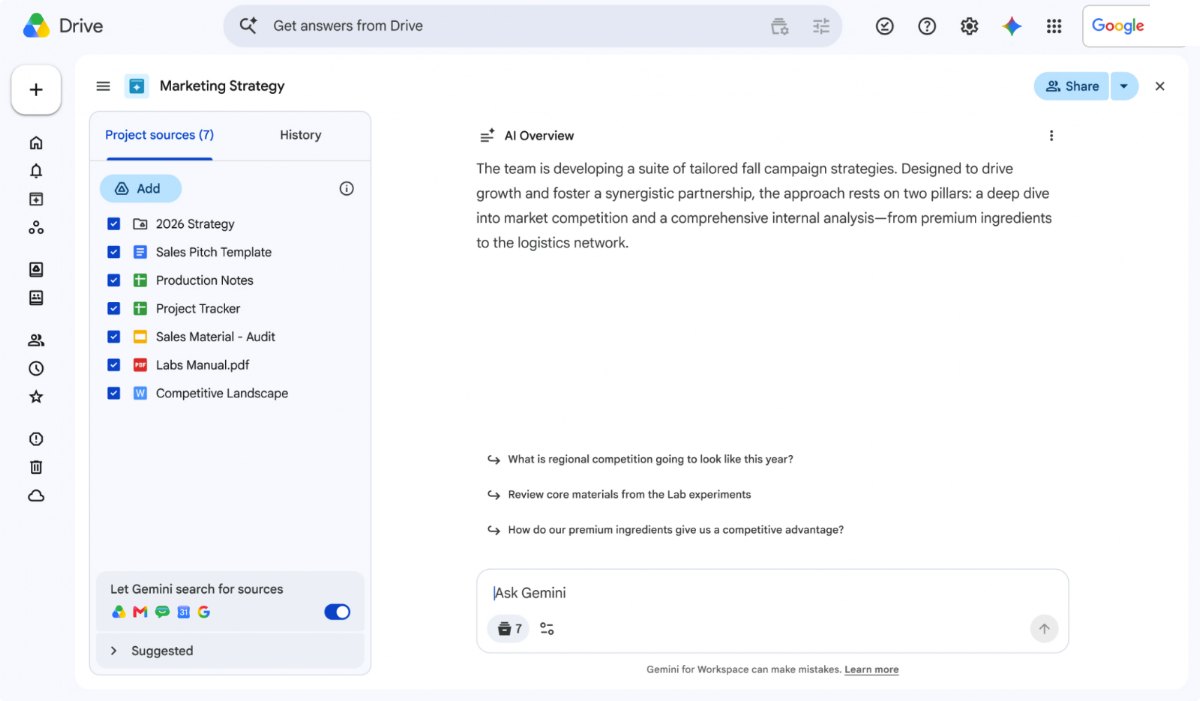Screen dimensions: 1200x701
Task: Click the offline ready checkmark icon
Action: 885,27
